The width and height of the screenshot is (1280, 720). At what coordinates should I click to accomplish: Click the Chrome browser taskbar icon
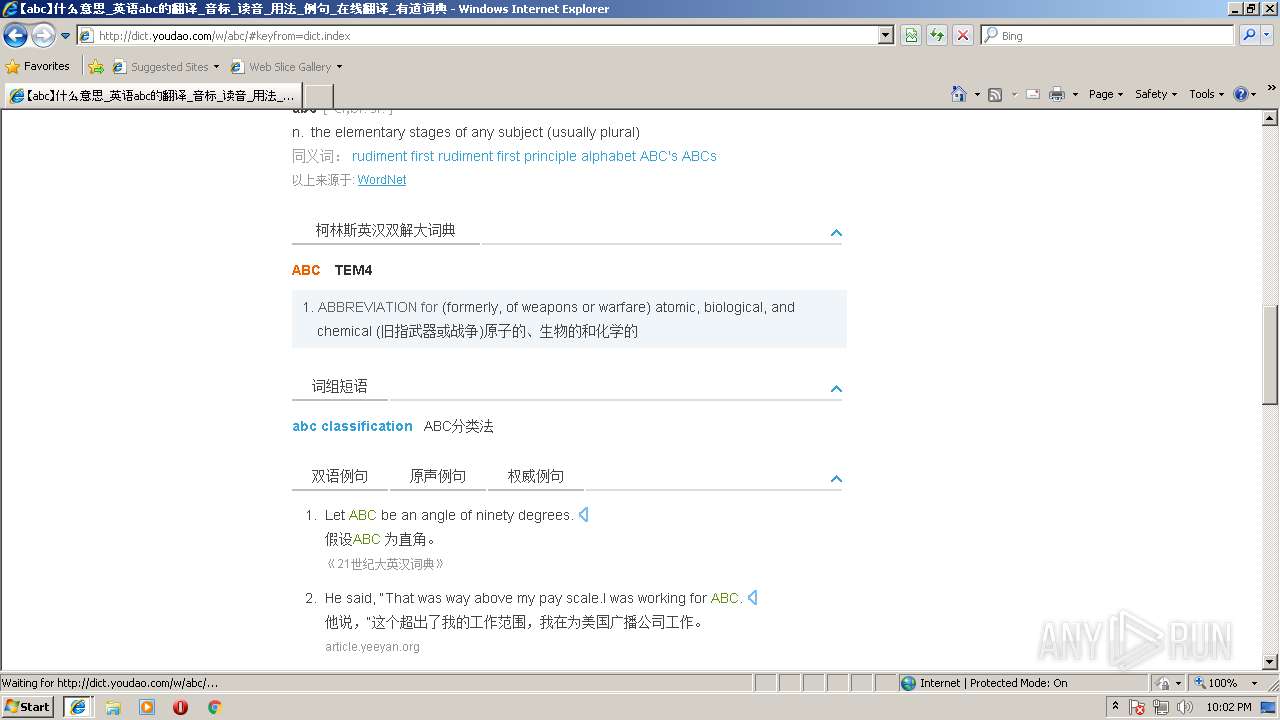[x=214, y=707]
